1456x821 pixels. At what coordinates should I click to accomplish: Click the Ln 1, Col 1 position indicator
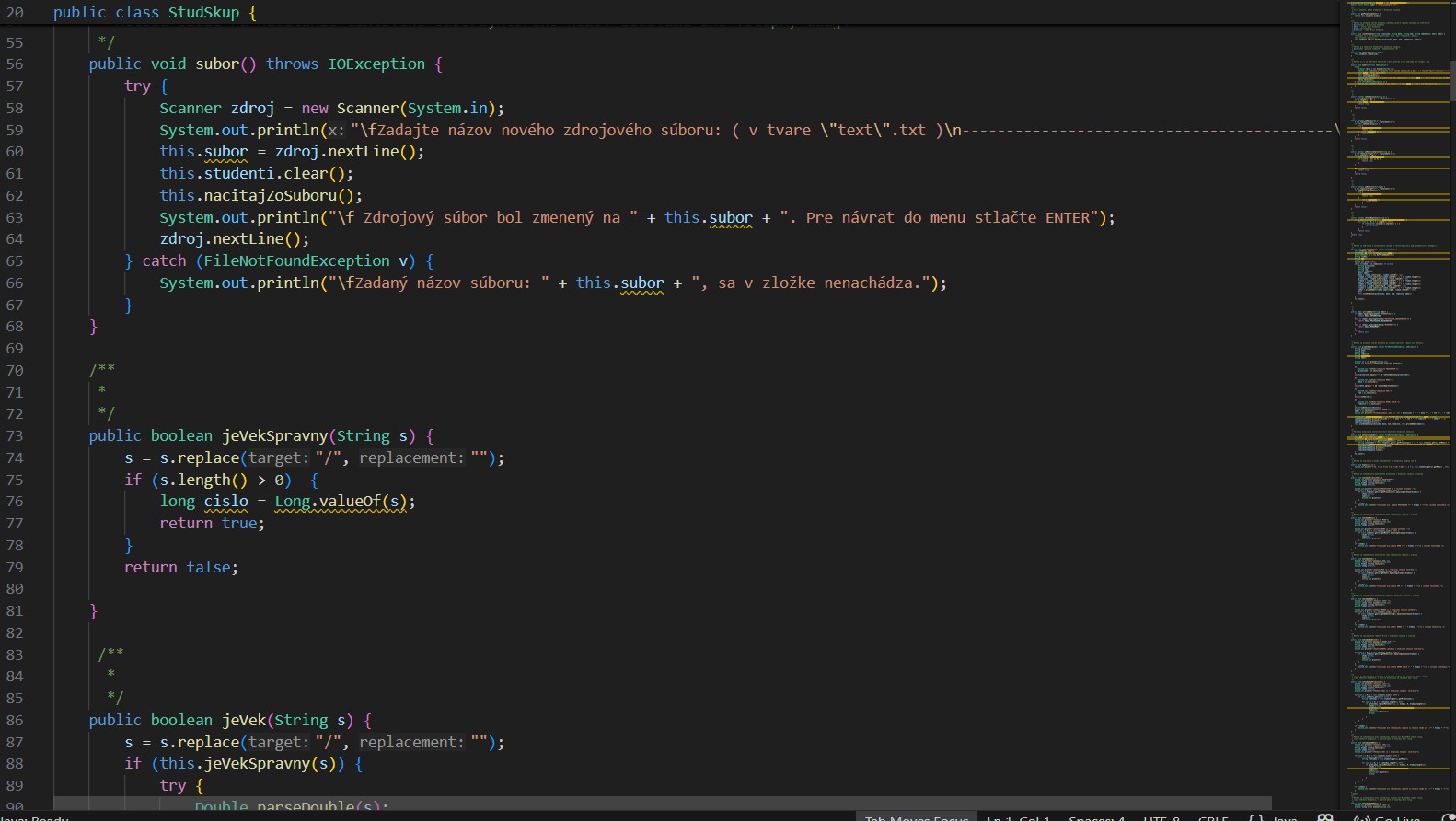click(x=1018, y=817)
